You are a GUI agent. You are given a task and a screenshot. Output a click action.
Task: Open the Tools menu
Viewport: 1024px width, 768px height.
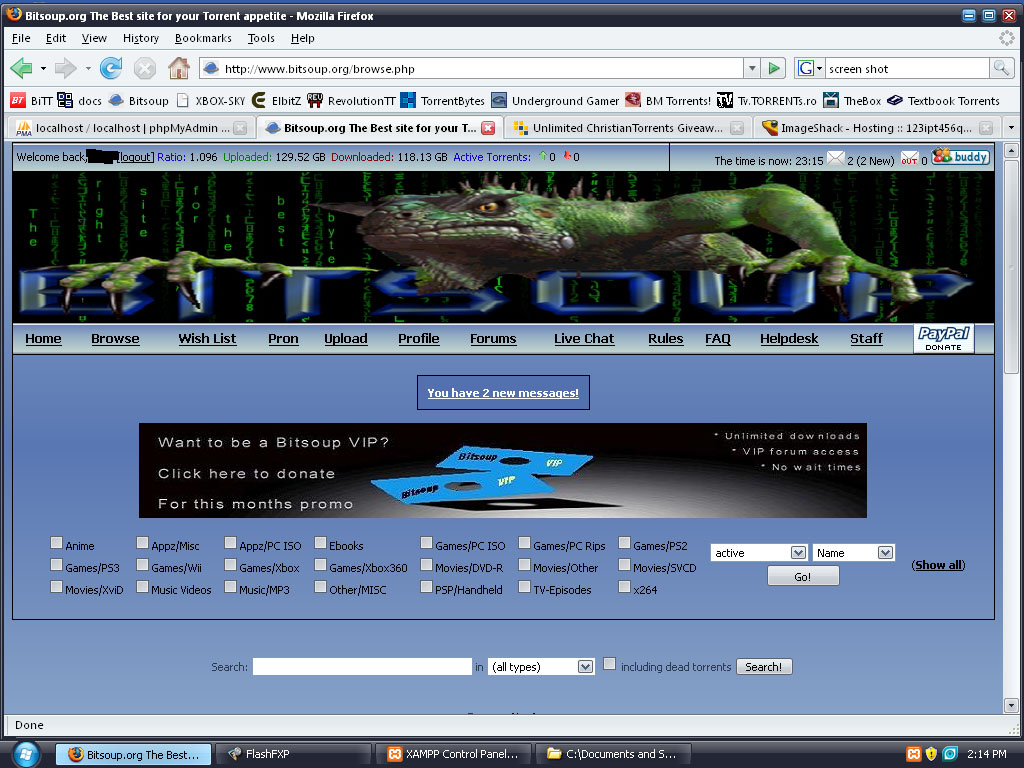tap(261, 38)
